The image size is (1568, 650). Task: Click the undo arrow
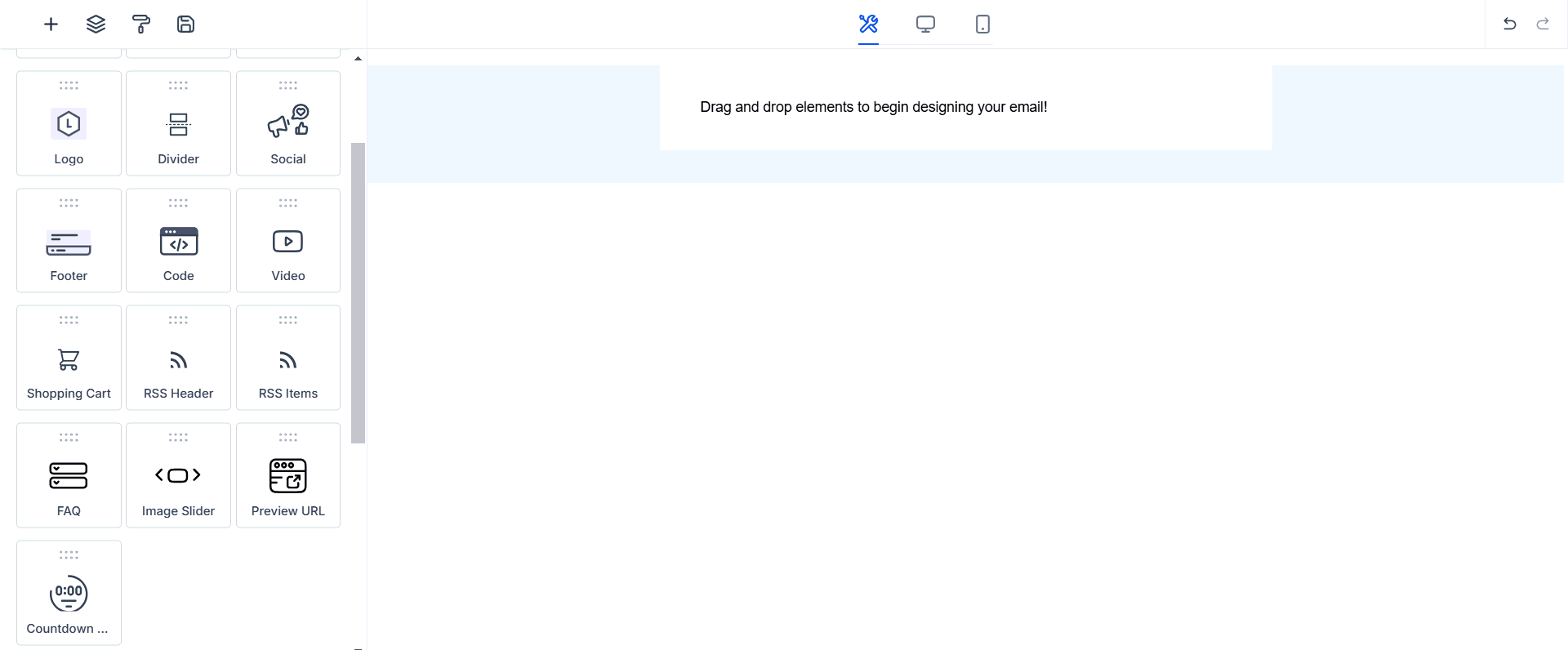click(x=1509, y=24)
